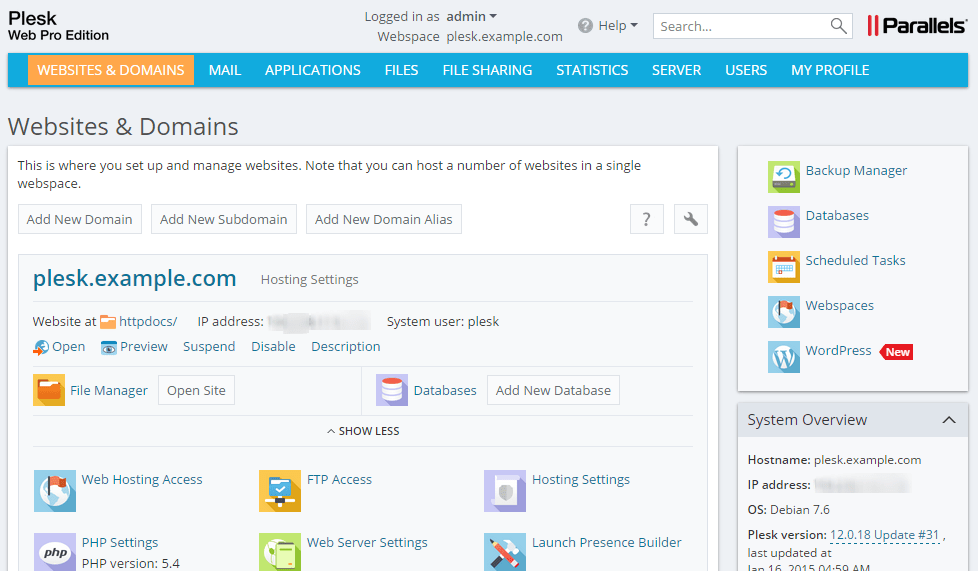Click the Scheduled Tasks text link
Viewport: 978px width, 571px height.
point(855,260)
